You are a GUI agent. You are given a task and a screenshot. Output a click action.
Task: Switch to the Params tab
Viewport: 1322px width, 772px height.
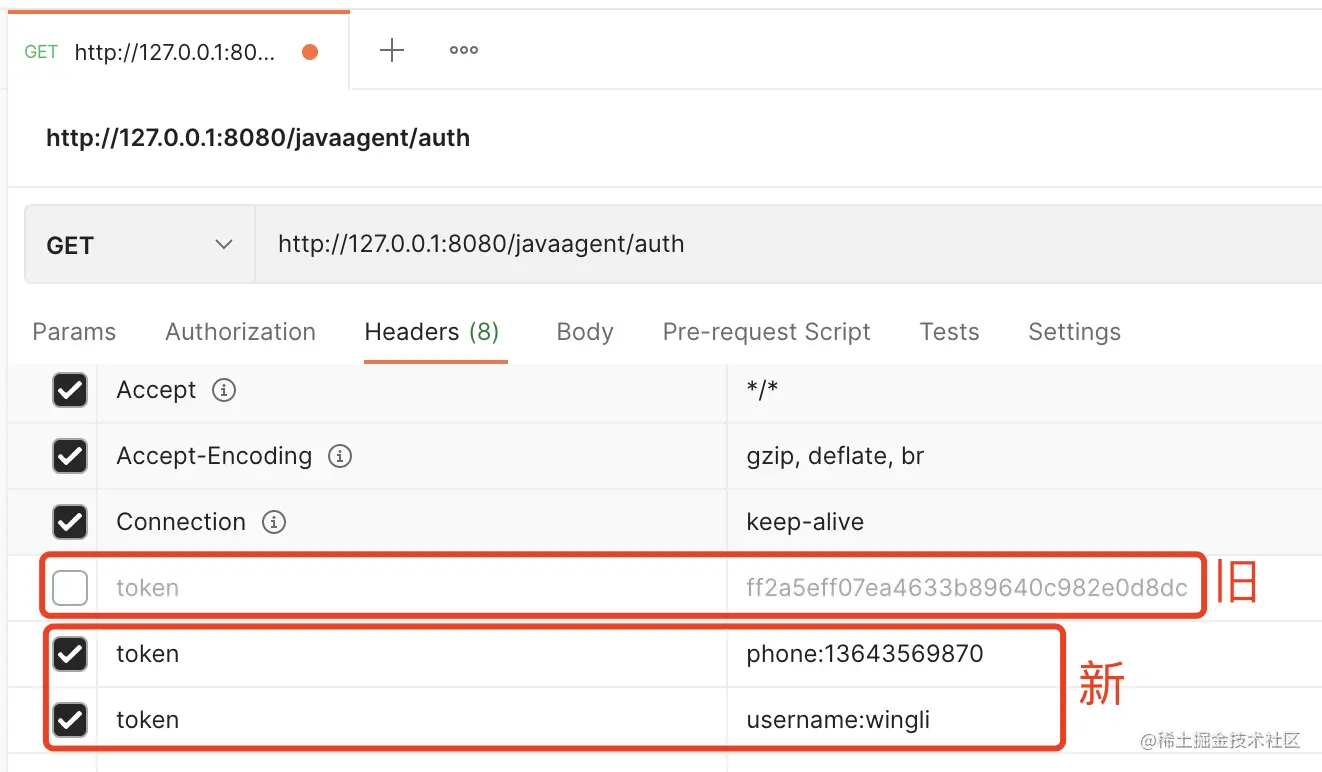(x=74, y=332)
